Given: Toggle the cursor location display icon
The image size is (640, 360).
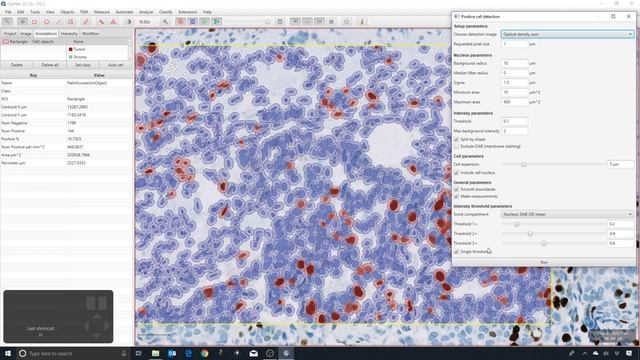Looking at the screenshot, I should (x=307, y=22).
